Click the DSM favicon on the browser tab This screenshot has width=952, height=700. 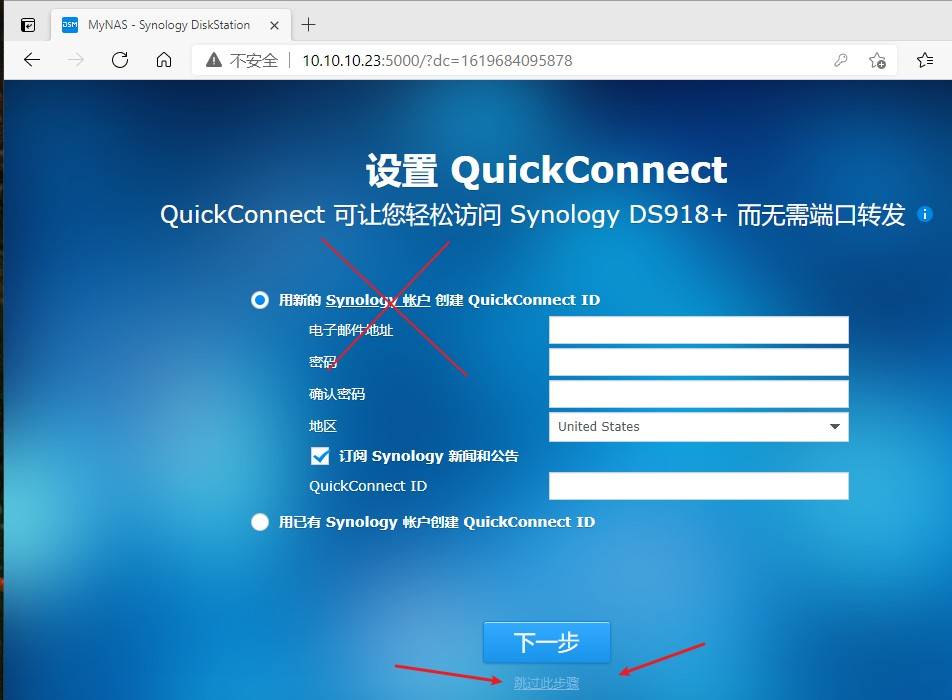[68, 24]
